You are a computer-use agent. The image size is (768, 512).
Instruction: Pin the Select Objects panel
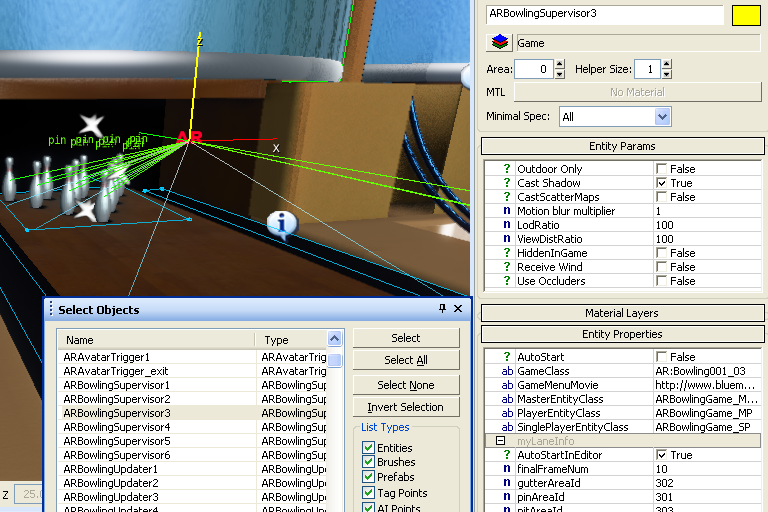pos(442,308)
